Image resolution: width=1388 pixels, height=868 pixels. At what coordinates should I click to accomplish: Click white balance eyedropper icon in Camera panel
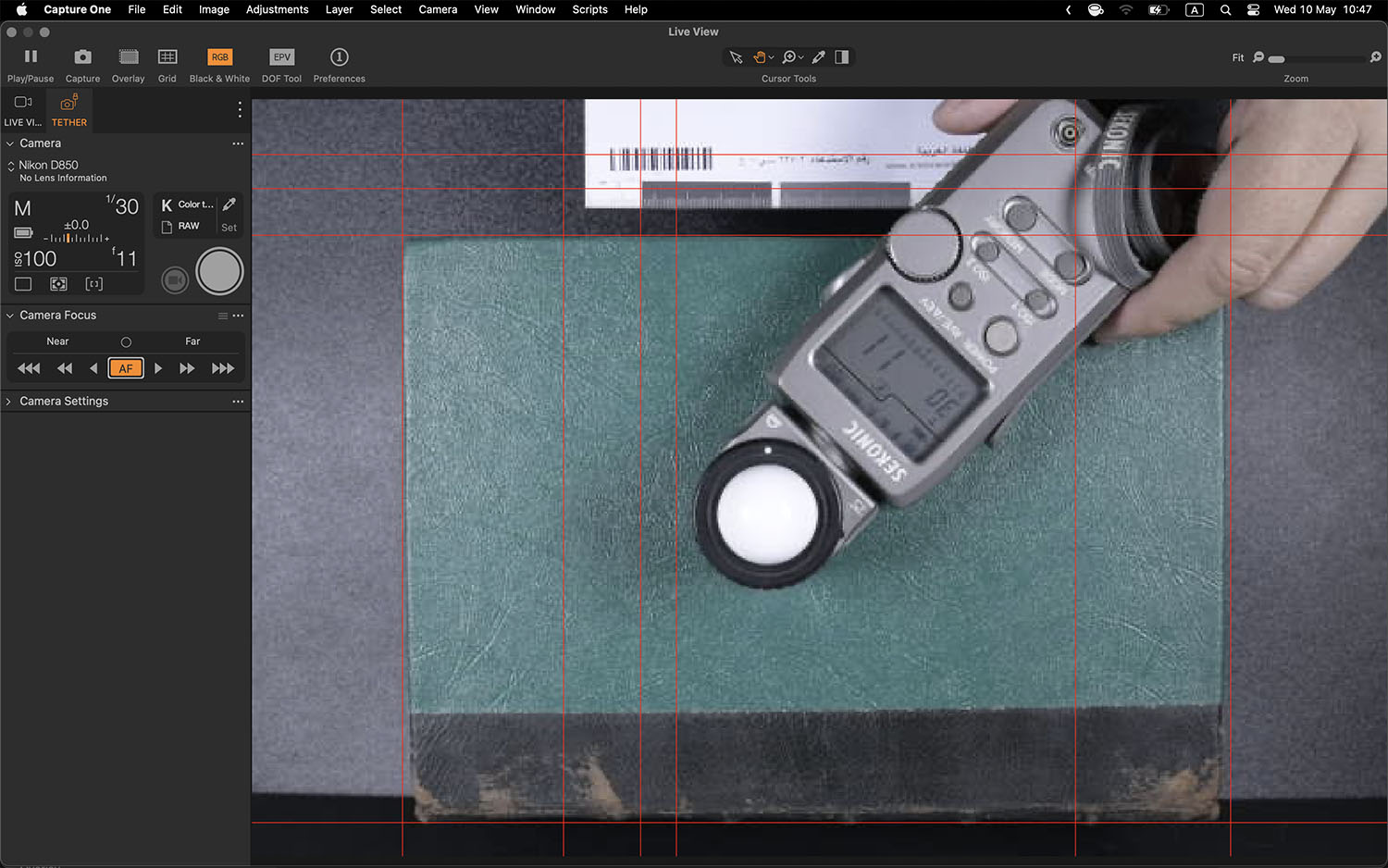(229, 205)
